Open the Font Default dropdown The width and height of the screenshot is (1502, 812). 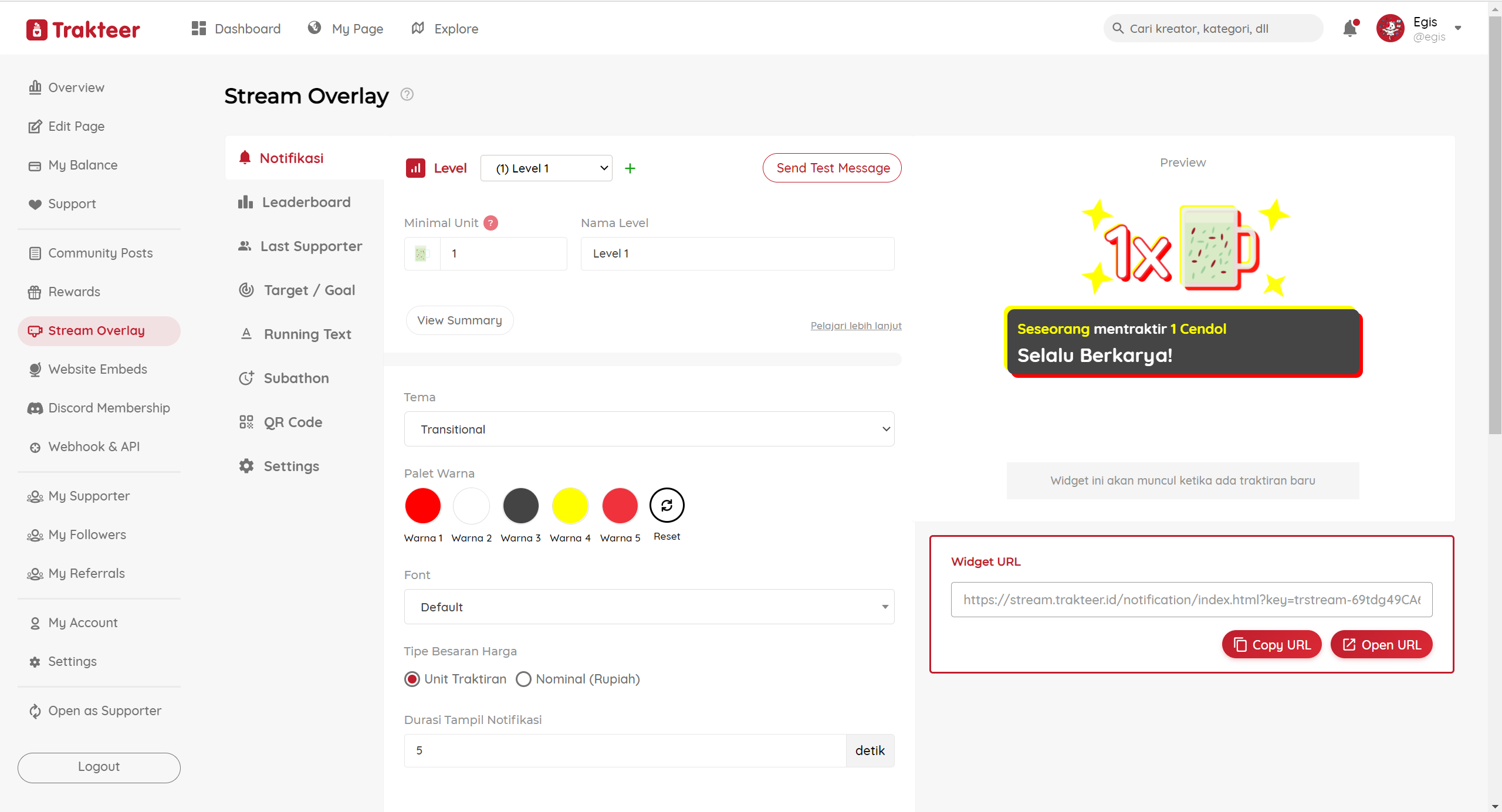[649, 607]
